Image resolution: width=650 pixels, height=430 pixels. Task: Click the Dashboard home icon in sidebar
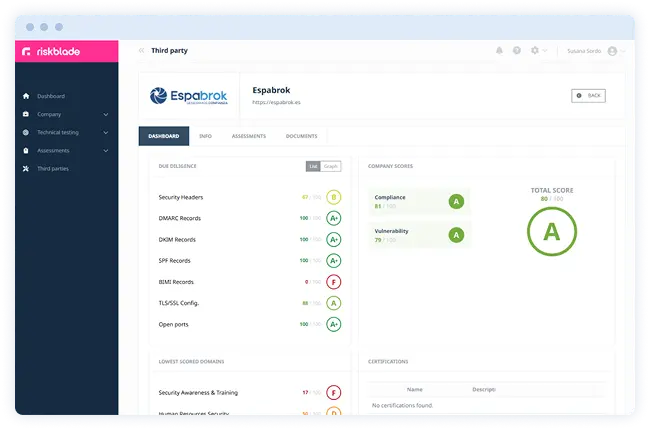26,96
